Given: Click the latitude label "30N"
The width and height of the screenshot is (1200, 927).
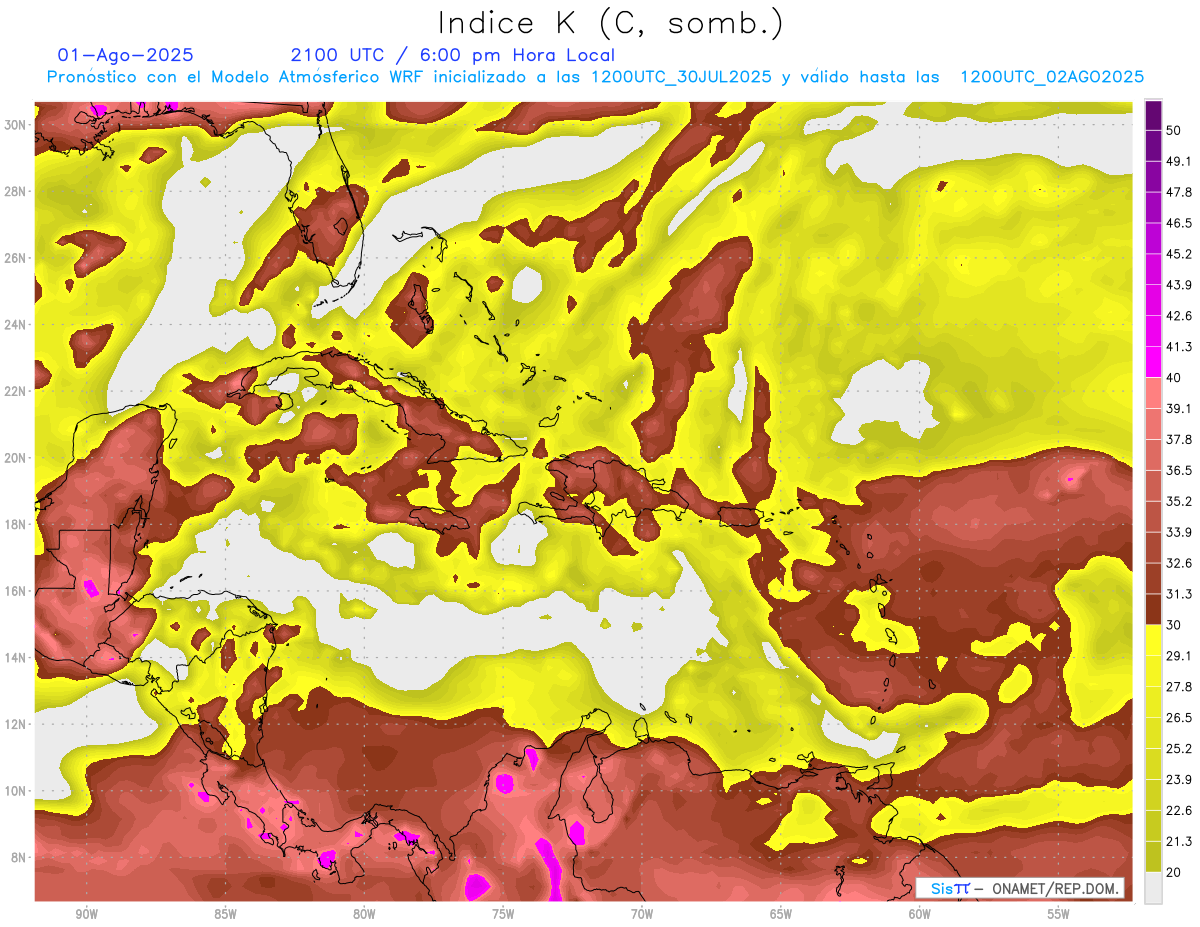Looking at the screenshot, I should point(16,125).
